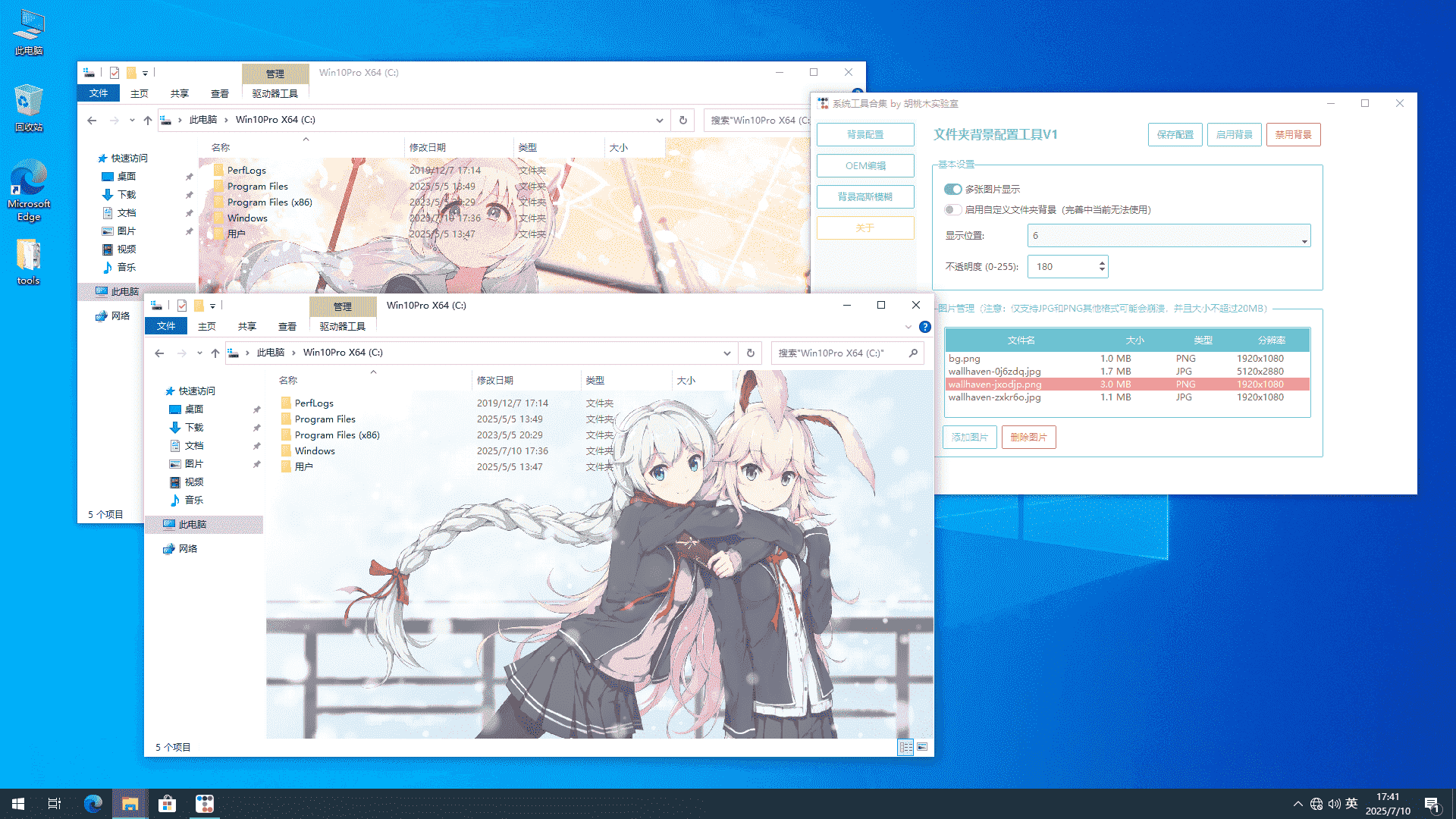Open recent locations dropdown in back Explorer

132,120
